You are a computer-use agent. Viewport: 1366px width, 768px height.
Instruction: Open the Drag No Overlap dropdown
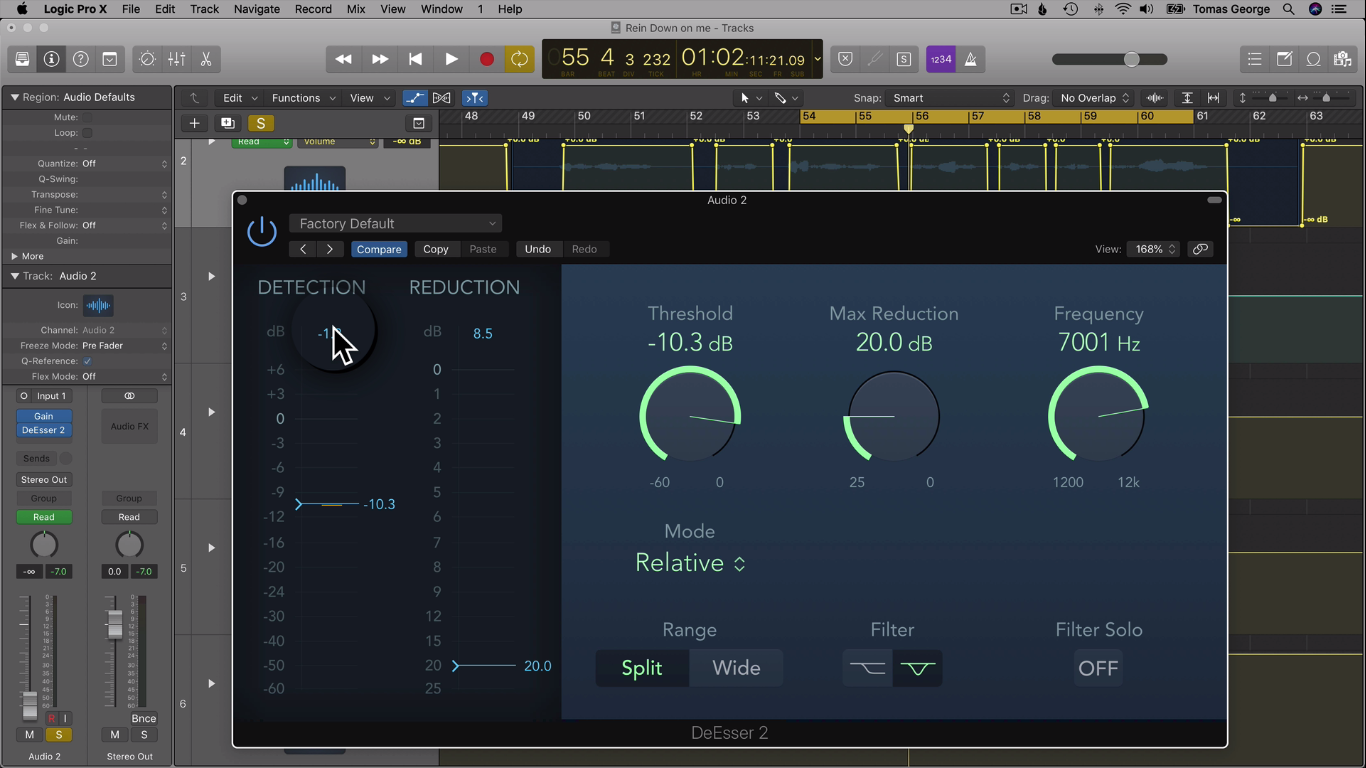(x=1095, y=98)
